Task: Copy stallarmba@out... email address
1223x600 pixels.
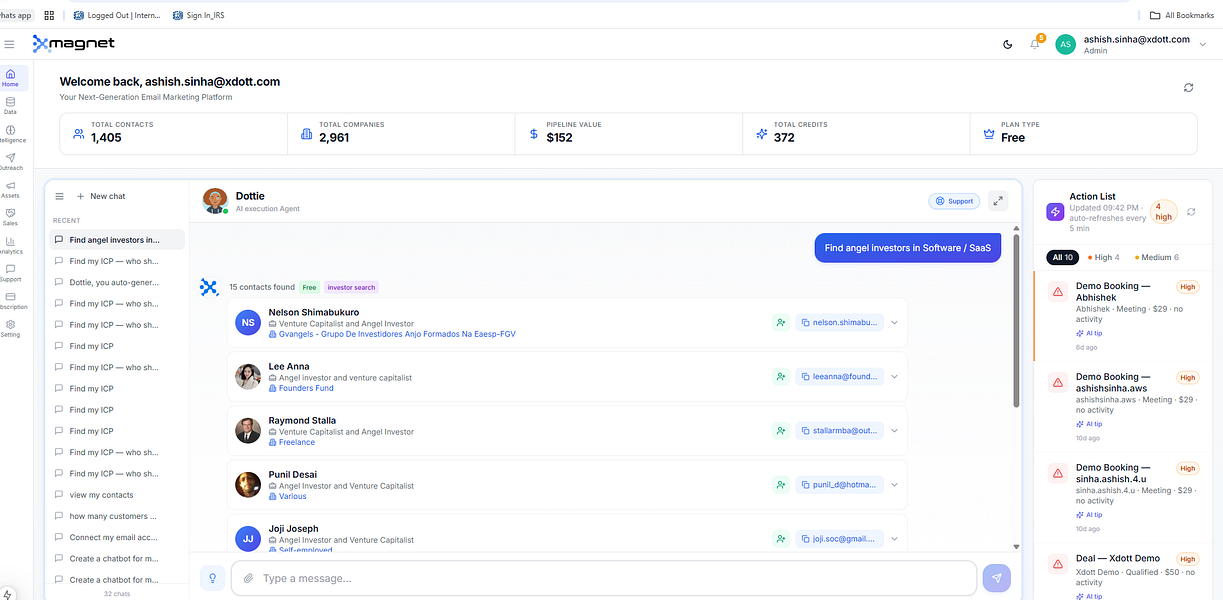Action: pyautogui.click(x=840, y=431)
